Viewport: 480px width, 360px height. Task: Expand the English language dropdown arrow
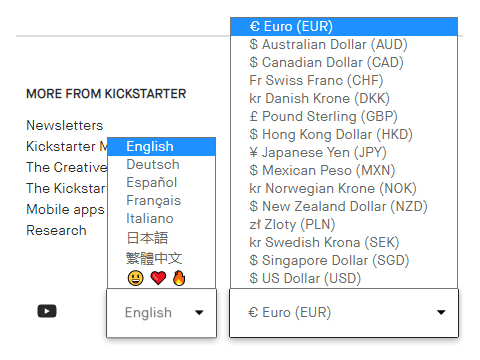coord(199,313)
